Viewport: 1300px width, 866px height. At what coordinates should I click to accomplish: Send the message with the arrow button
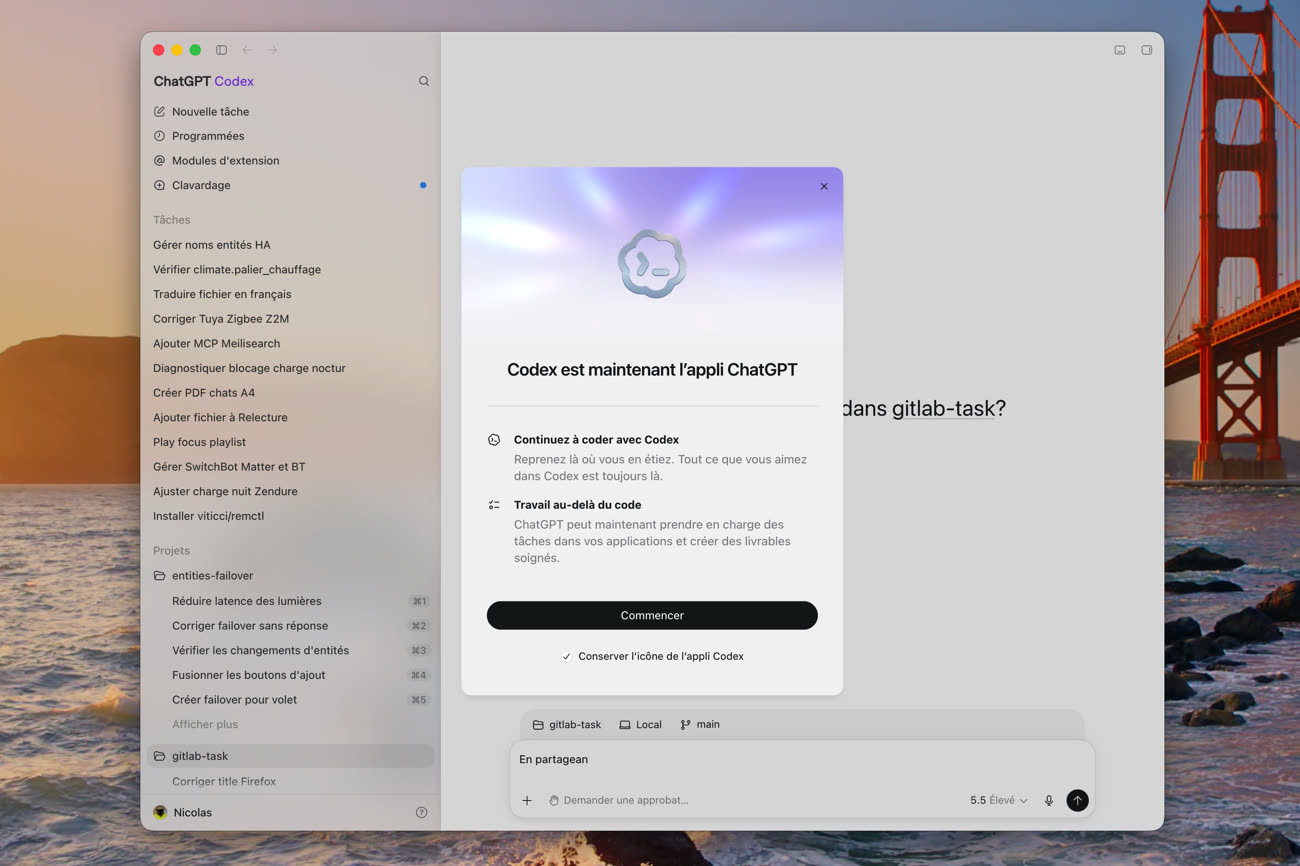1077,800
